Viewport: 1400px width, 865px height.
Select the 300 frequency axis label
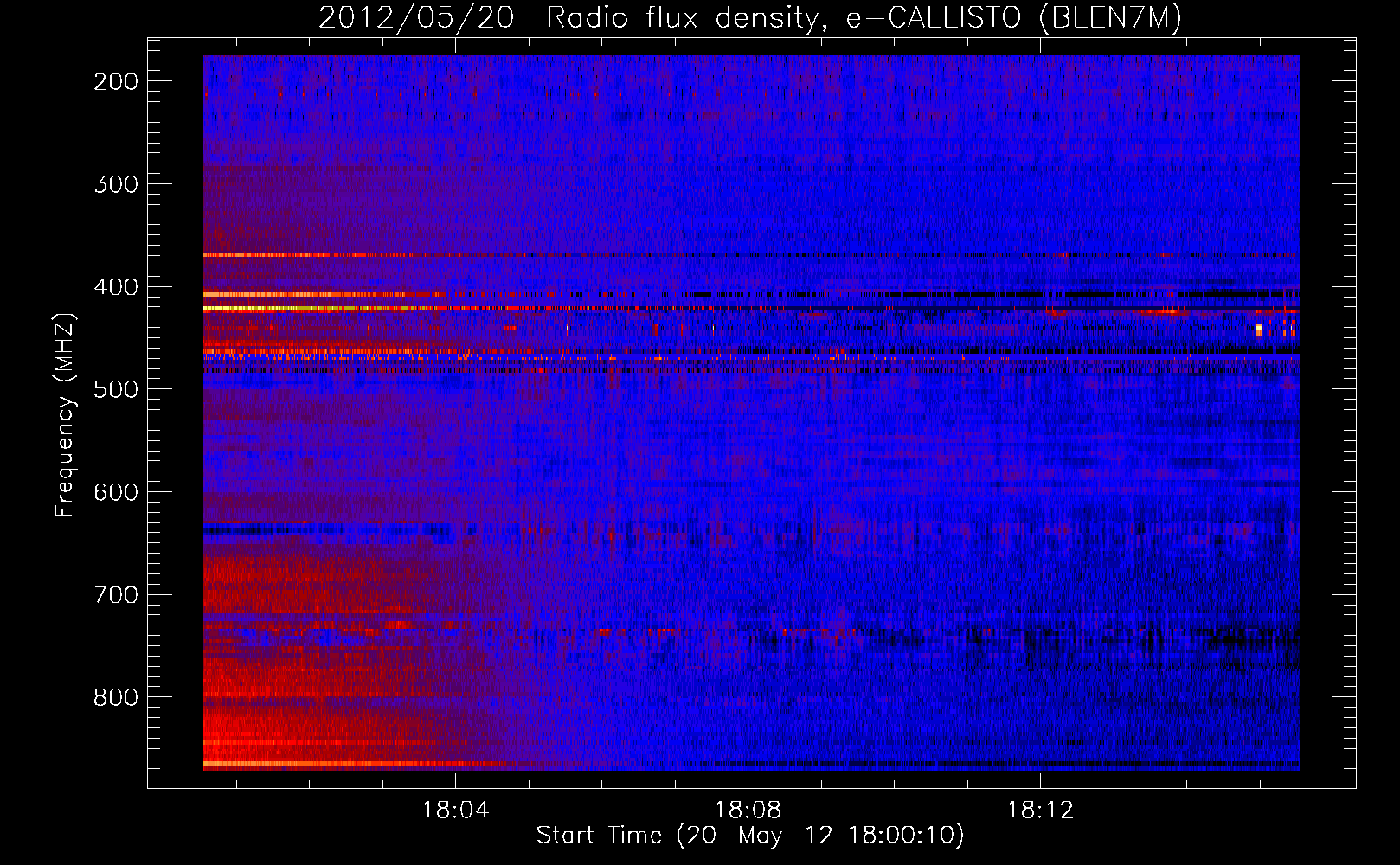tap(115, 184)
